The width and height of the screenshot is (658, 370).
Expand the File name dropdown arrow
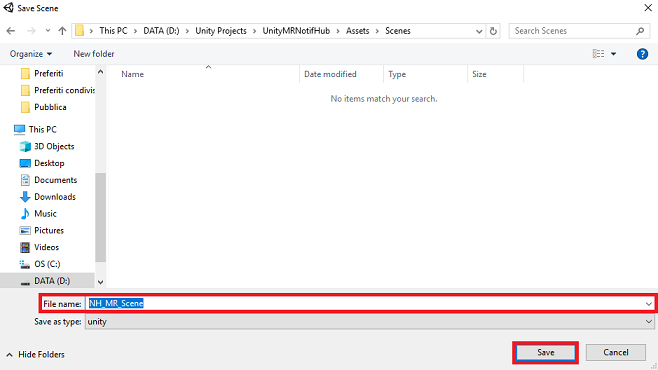pyautogui.click(x=649, y=303)
